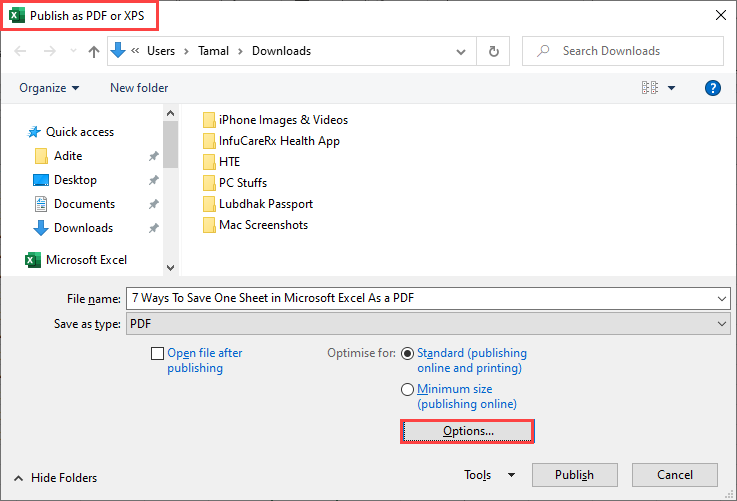Click navigation pane scroll up arrow

[171, 113]
